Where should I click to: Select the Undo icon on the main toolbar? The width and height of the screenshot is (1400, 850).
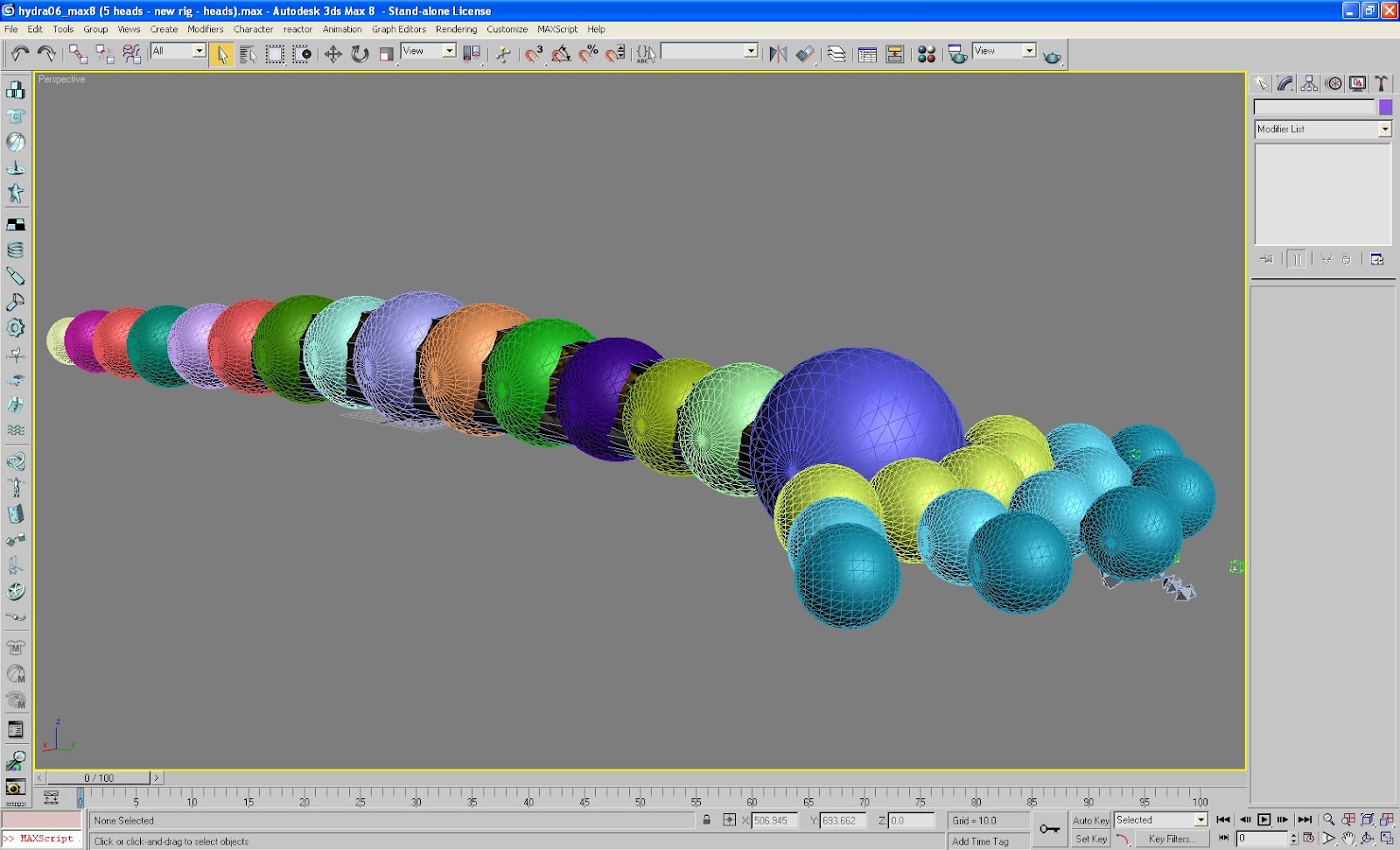click(22, 54)
